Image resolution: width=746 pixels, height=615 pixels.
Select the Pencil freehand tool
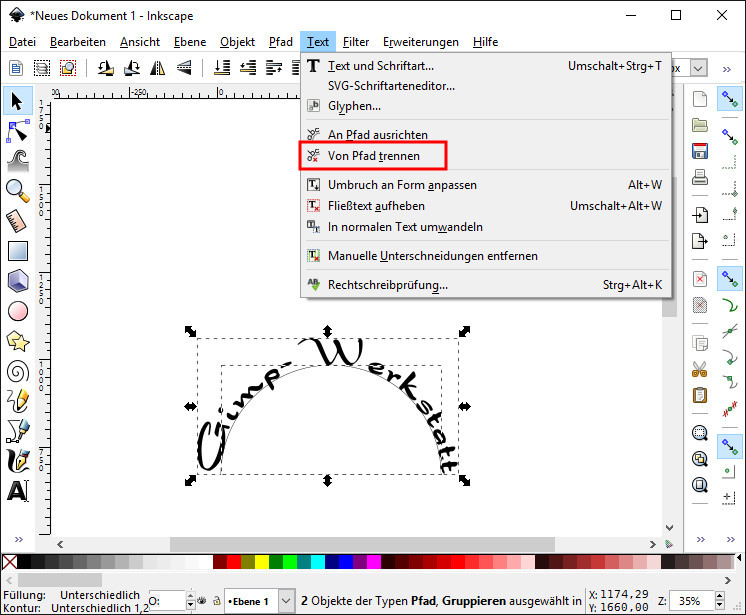[x=18, y=401]
